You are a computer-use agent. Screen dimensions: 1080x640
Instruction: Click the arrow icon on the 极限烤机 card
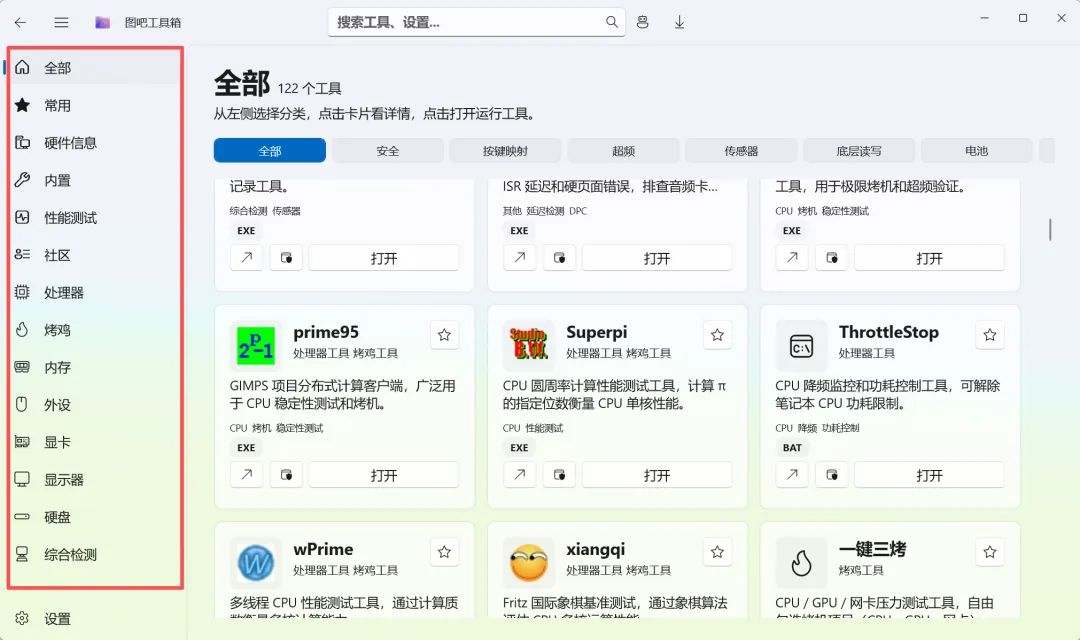(x=792, y=258)
